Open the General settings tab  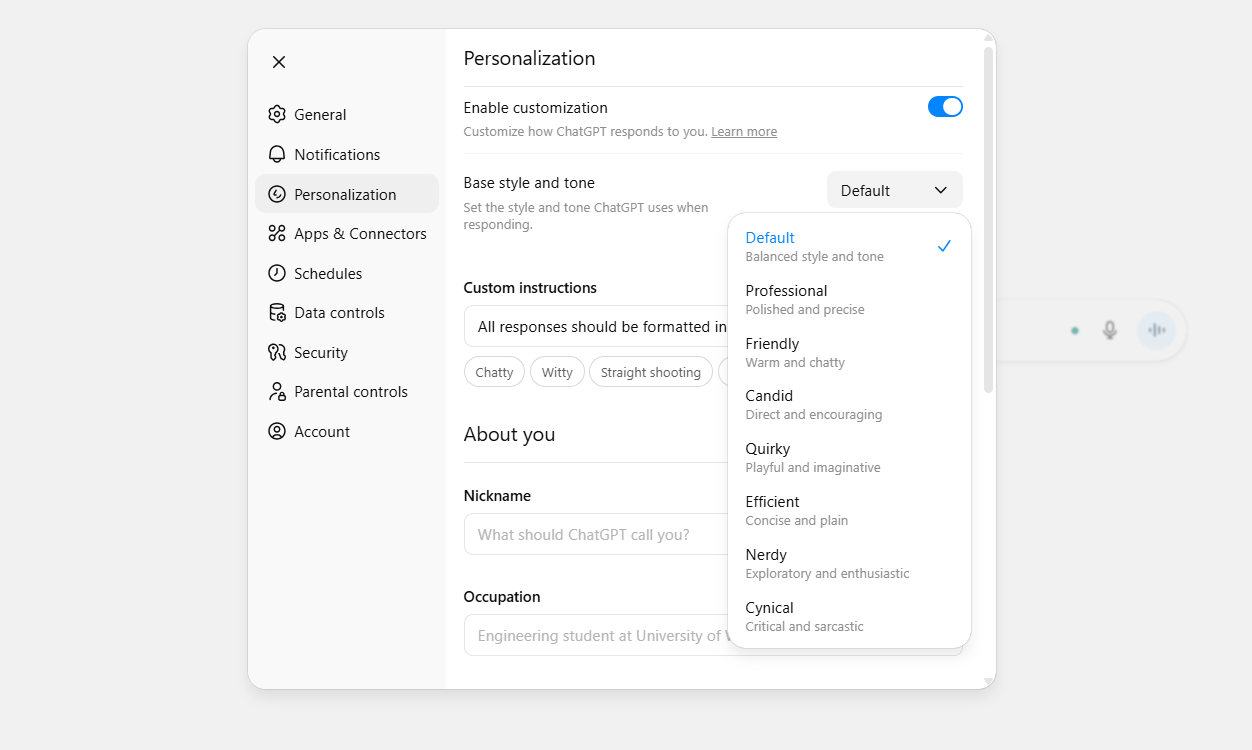point(347,114)
